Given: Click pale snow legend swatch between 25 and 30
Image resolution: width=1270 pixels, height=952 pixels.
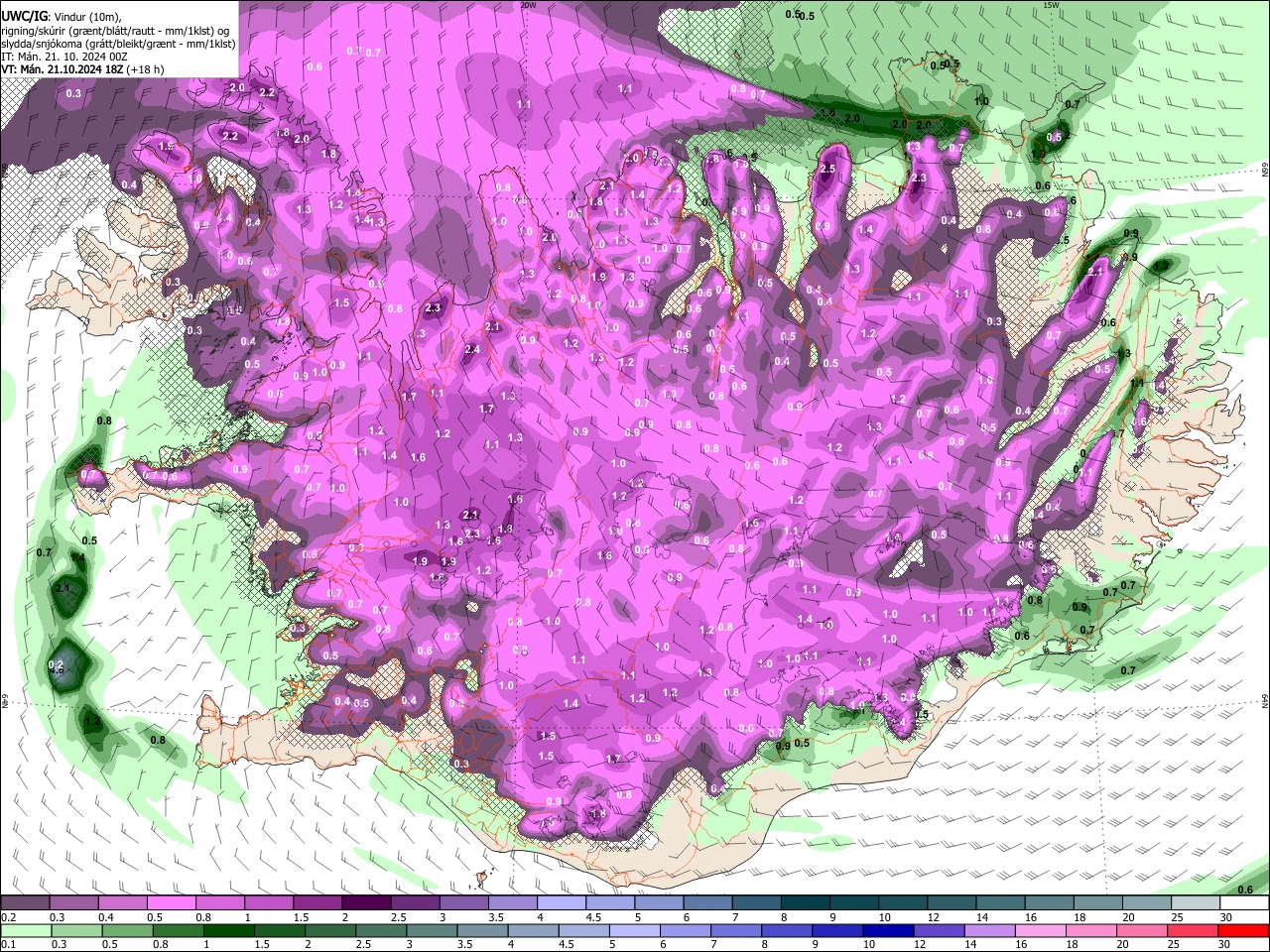Looking at the screenshot, I should click(1195, 903).
